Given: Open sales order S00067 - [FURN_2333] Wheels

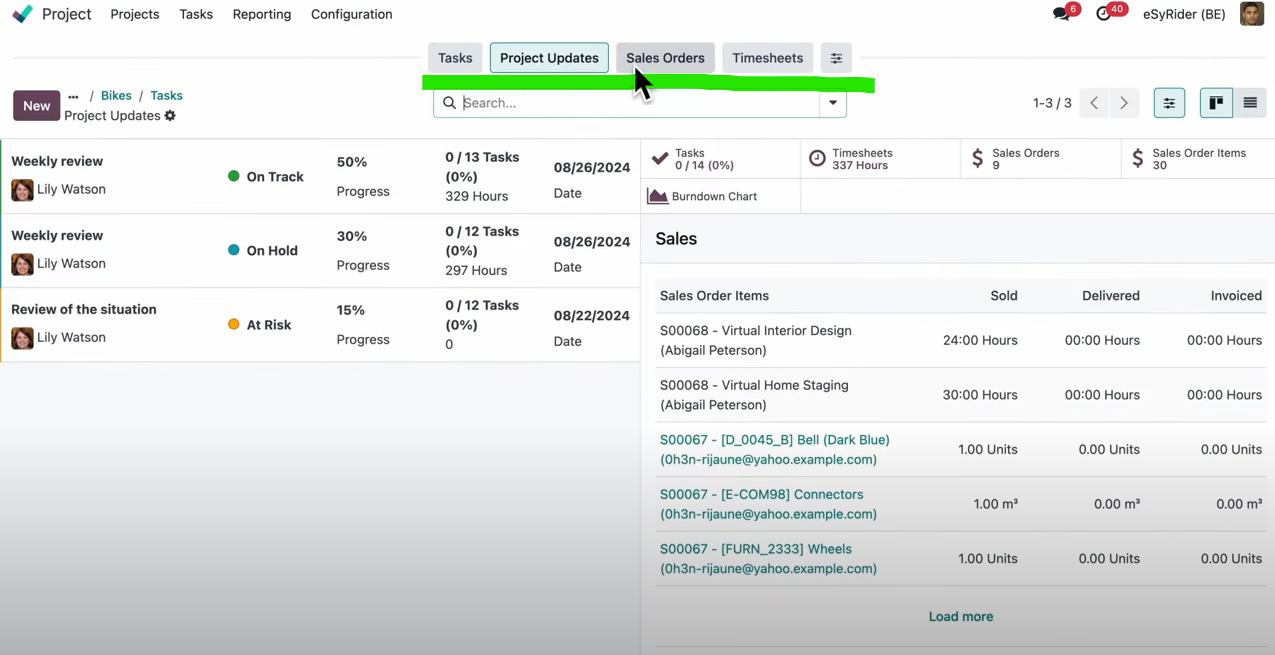Looking at the screenshot, I should coord(755,549).
